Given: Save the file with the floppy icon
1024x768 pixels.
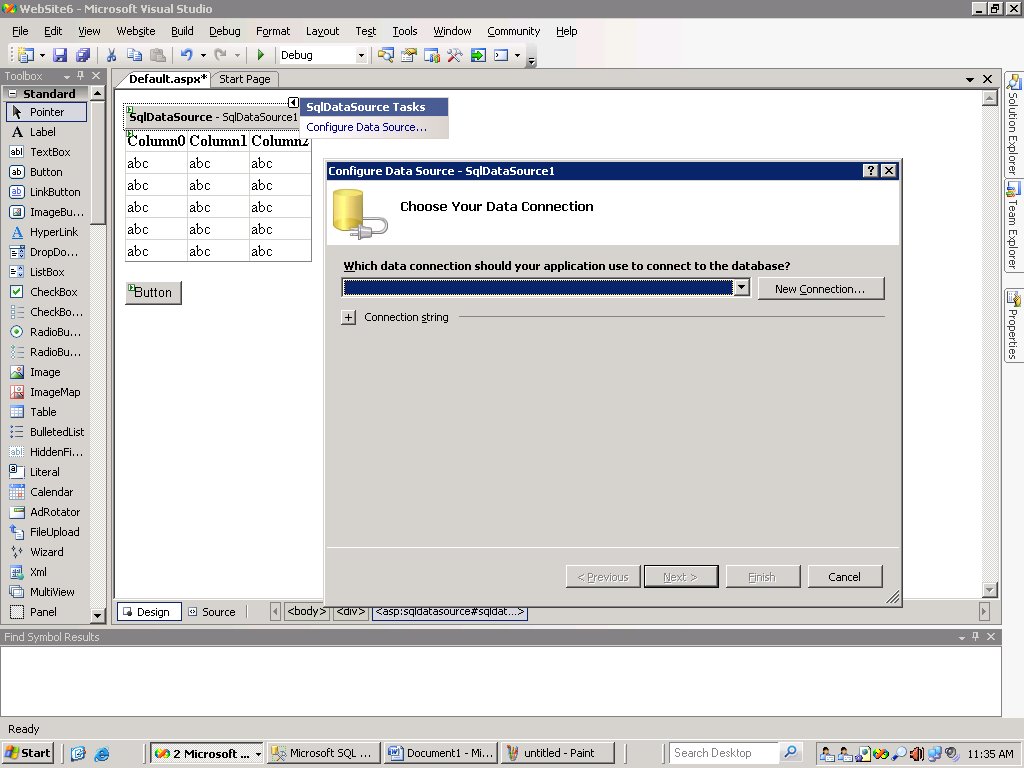Looking at the screenshot, I should click(60, 56).
